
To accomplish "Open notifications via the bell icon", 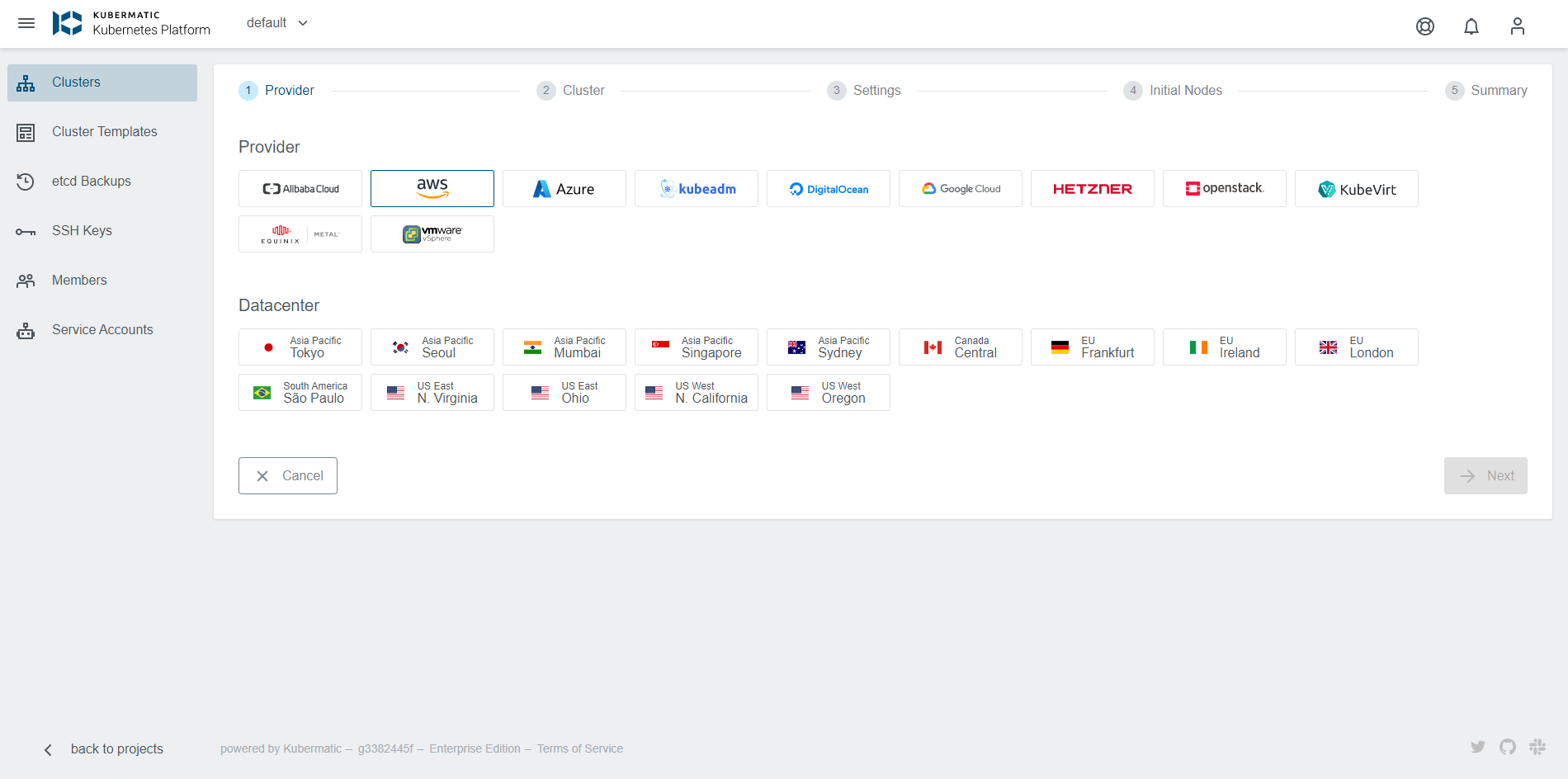I will tap(1471, 26).
